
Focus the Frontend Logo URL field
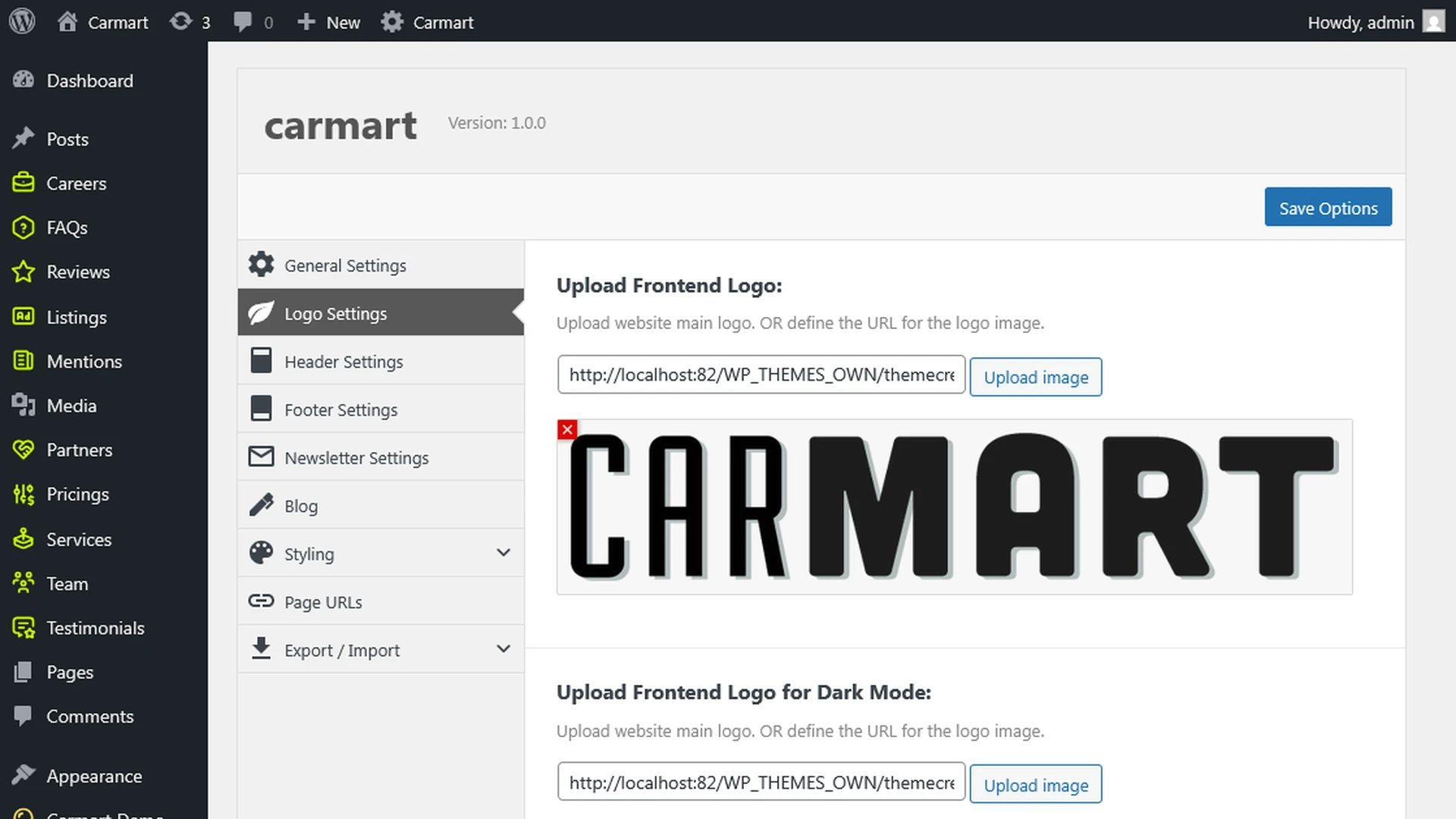tap(761, 375)
